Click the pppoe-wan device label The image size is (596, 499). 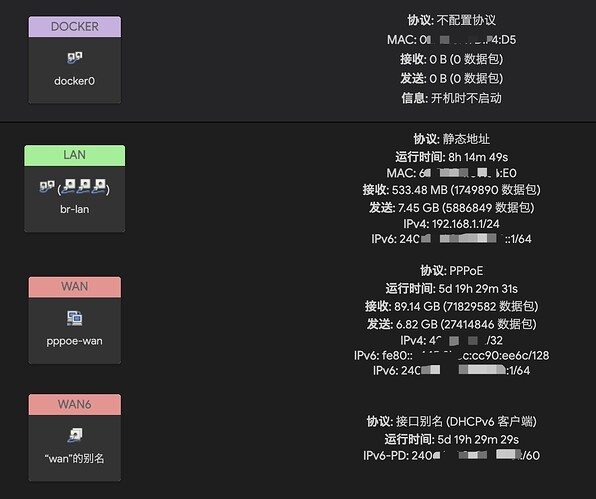(x=74, y=341)
